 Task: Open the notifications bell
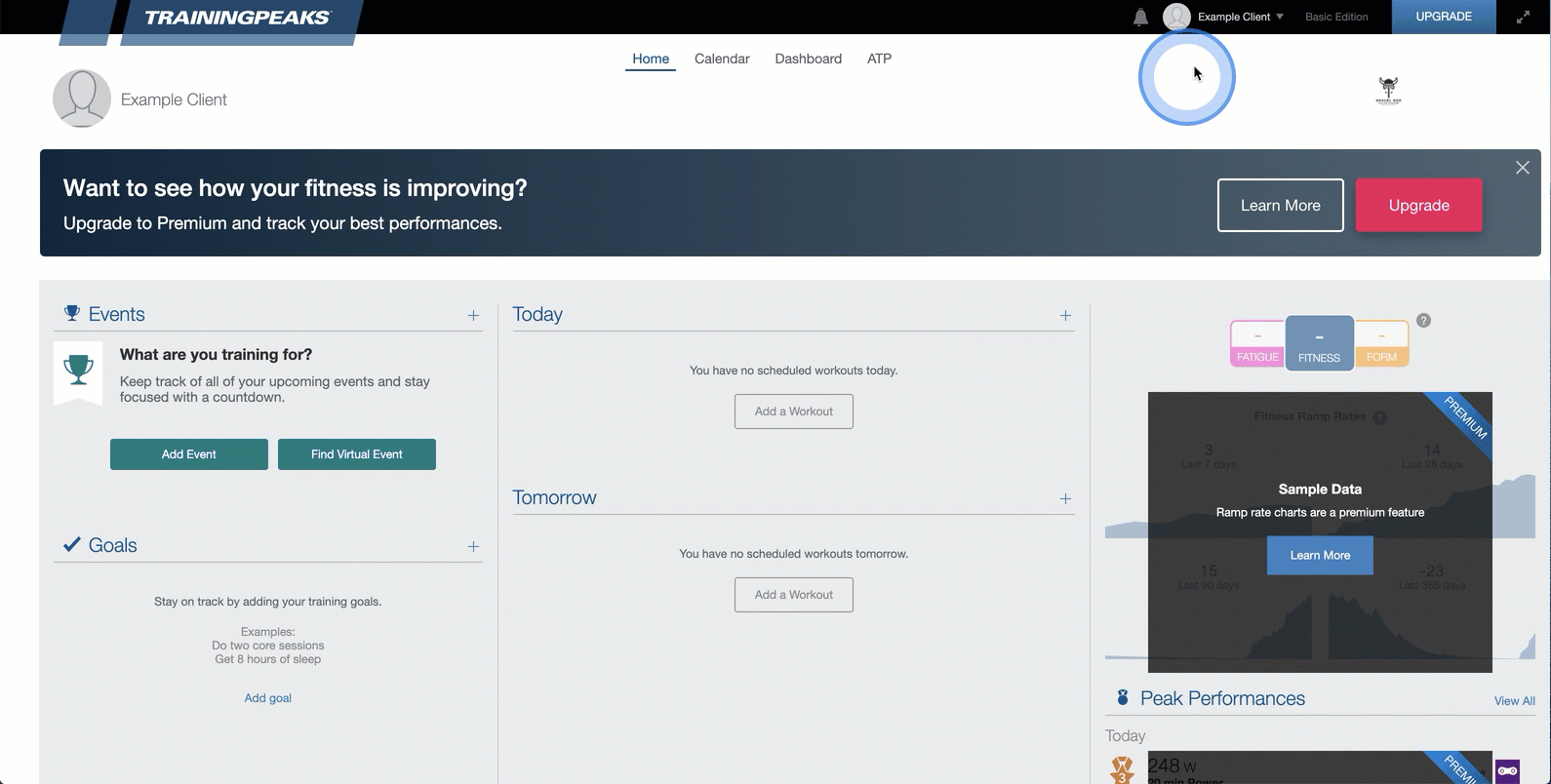tap(1140, 17)
